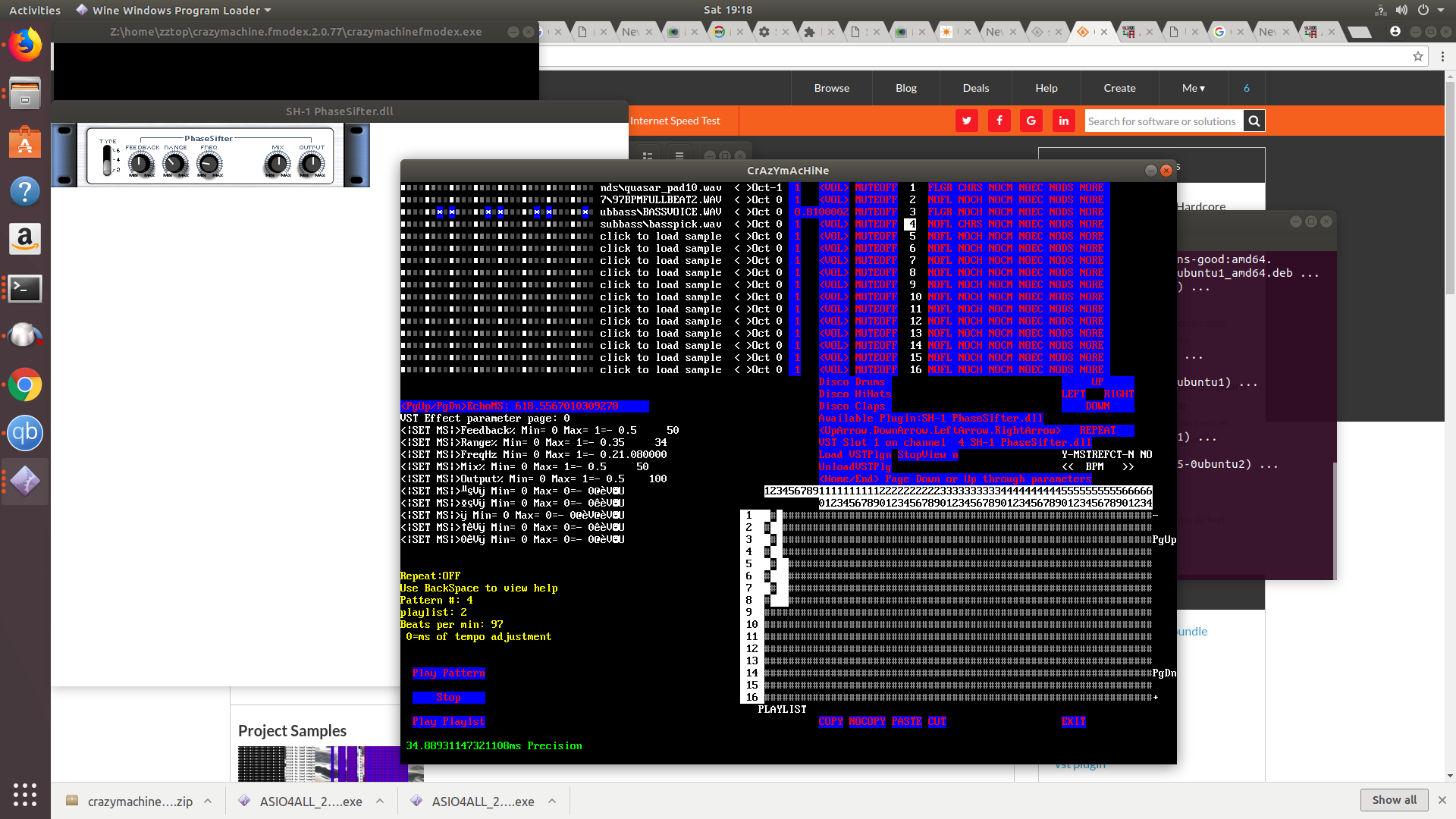The image size is (1456, 819).
Task: Open the Deals menu item
Action: 975,88
